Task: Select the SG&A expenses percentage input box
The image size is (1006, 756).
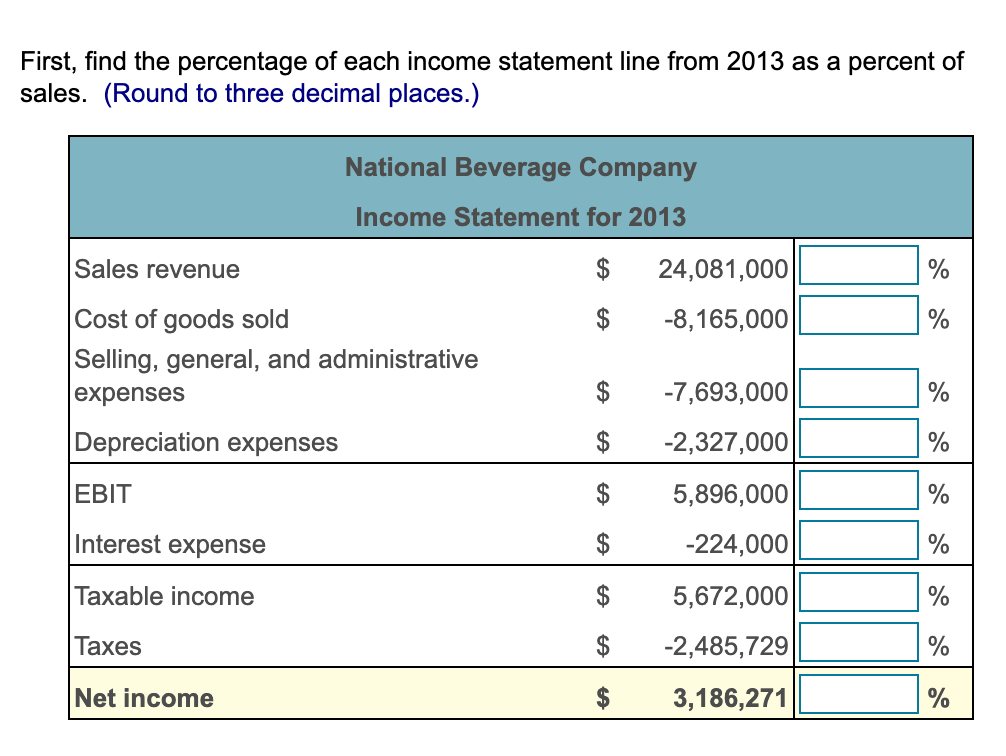Action: coord(857,390)
